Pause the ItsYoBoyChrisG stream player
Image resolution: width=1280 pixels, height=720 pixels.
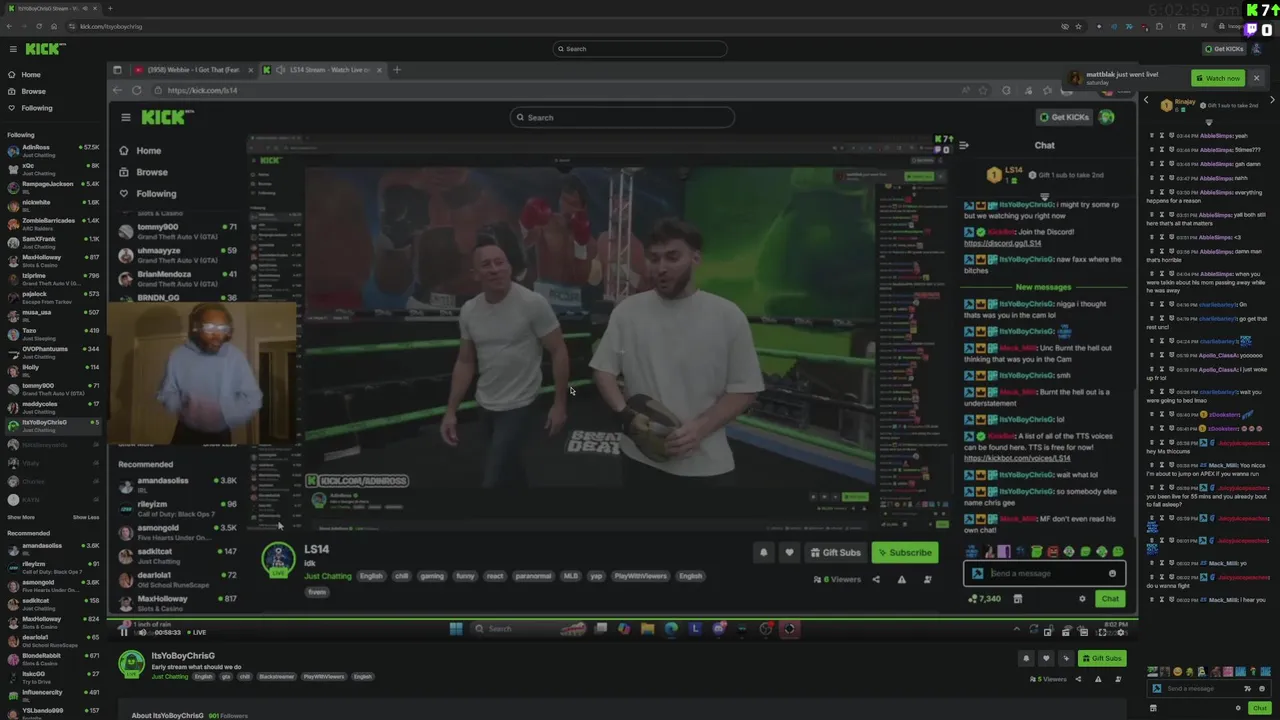tap(124, 632)
